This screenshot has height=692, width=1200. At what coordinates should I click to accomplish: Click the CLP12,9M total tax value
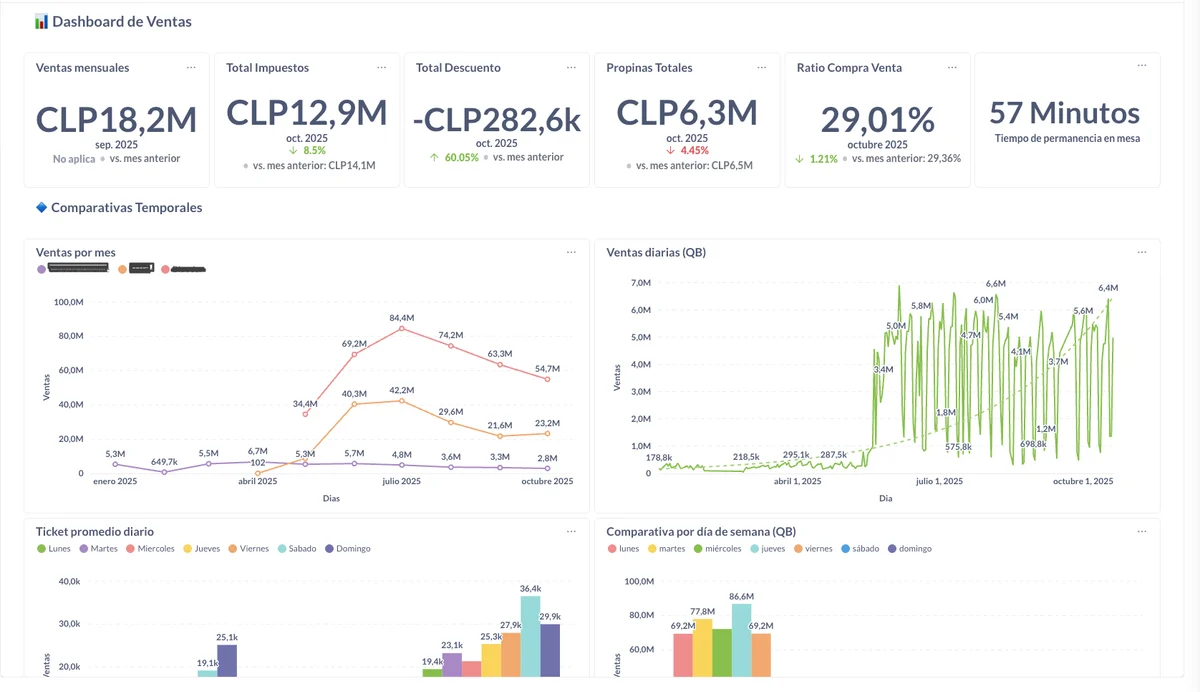pyautogui.click(x=307, y=112)
